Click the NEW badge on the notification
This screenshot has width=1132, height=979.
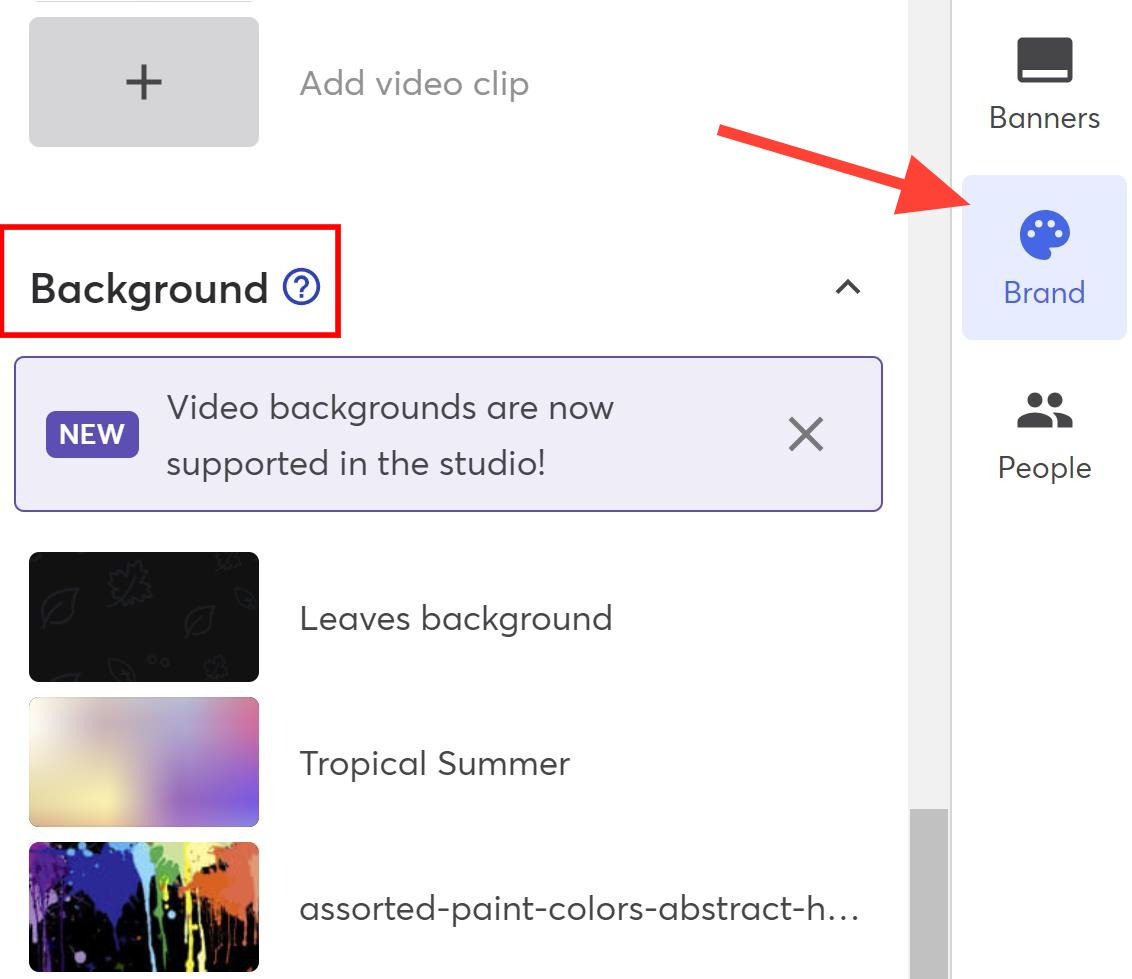(x=92, y=434)
